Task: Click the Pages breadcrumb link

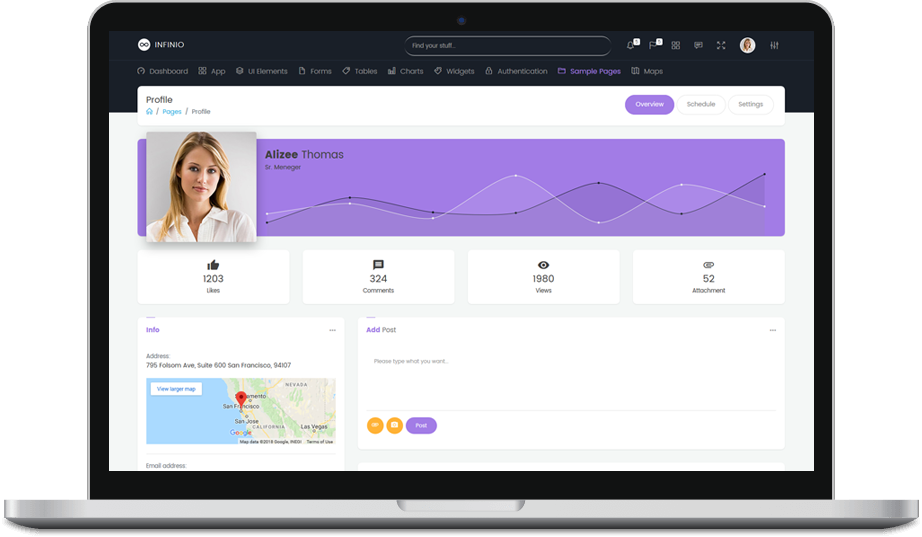Action: [172, 112]
